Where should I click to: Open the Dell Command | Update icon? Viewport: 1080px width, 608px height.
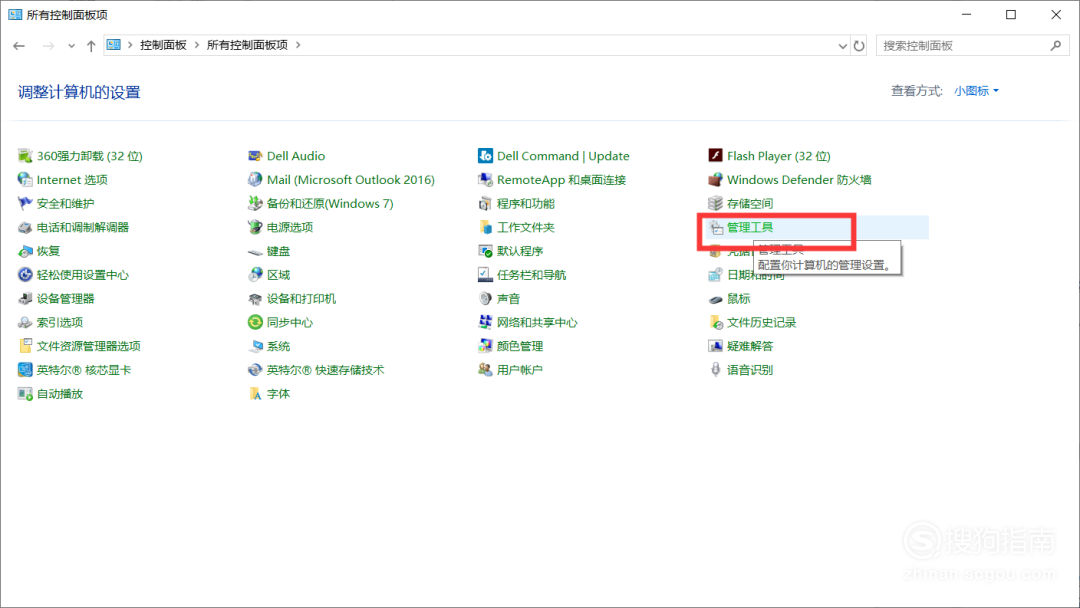coord(485,156)
